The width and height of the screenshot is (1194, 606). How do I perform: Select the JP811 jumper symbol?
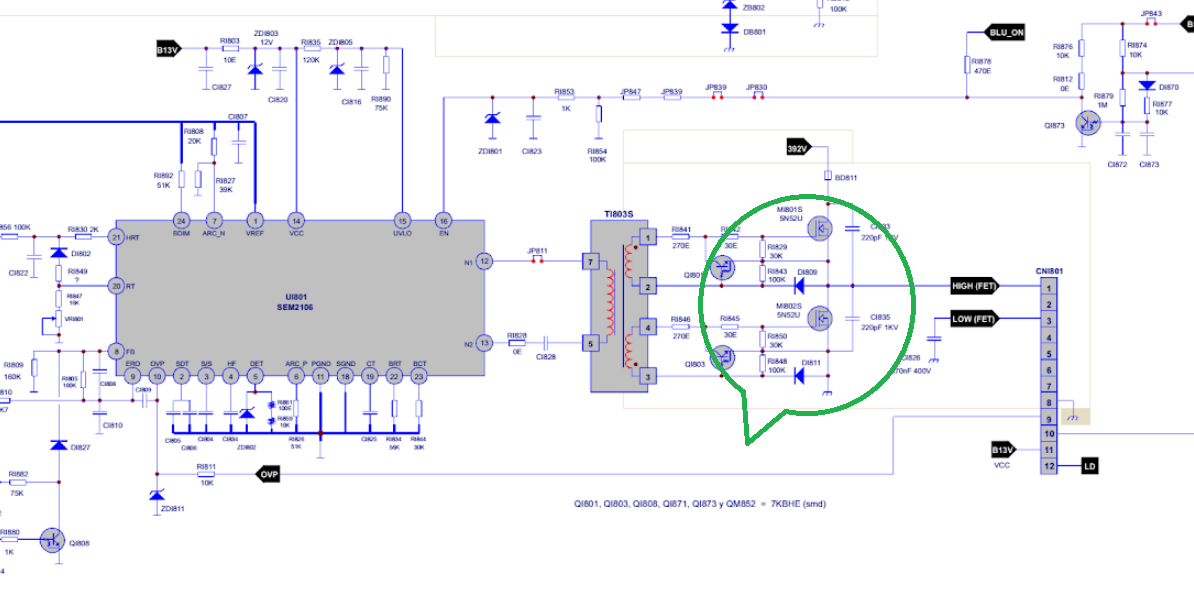pos(538,261)
